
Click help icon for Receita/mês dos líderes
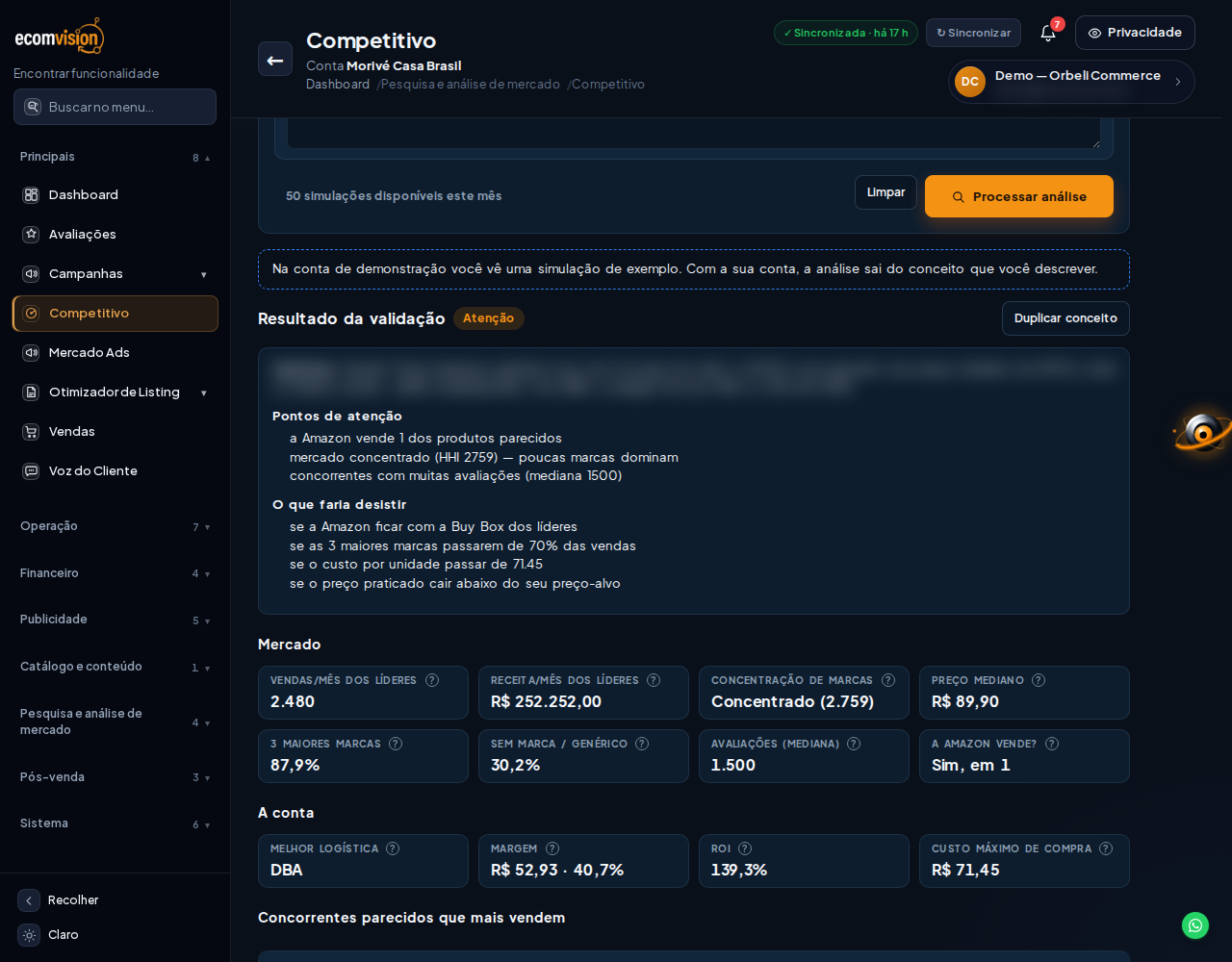[654, 680]
